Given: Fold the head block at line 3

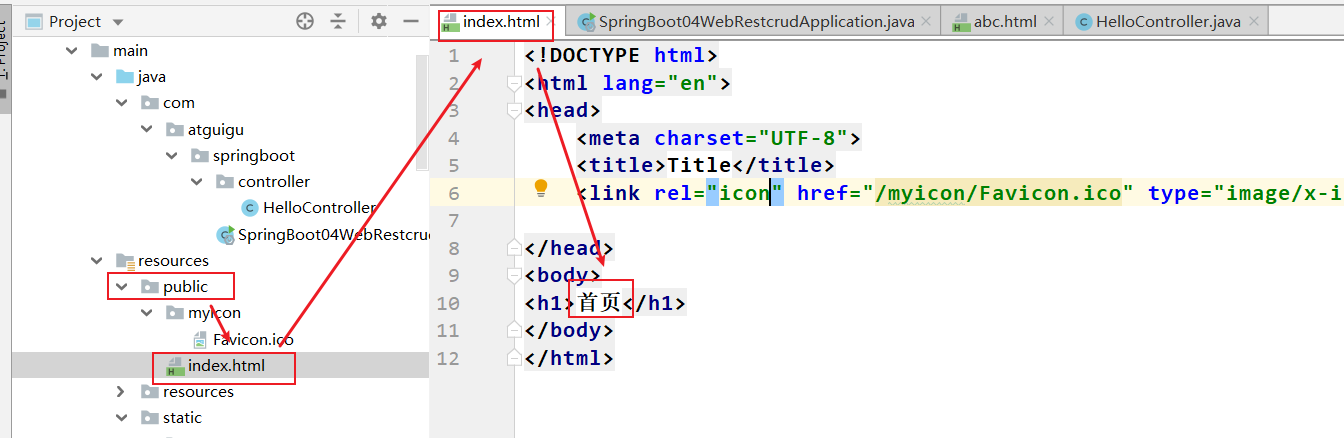Looking at the screenshot, I should pos(515,111).
